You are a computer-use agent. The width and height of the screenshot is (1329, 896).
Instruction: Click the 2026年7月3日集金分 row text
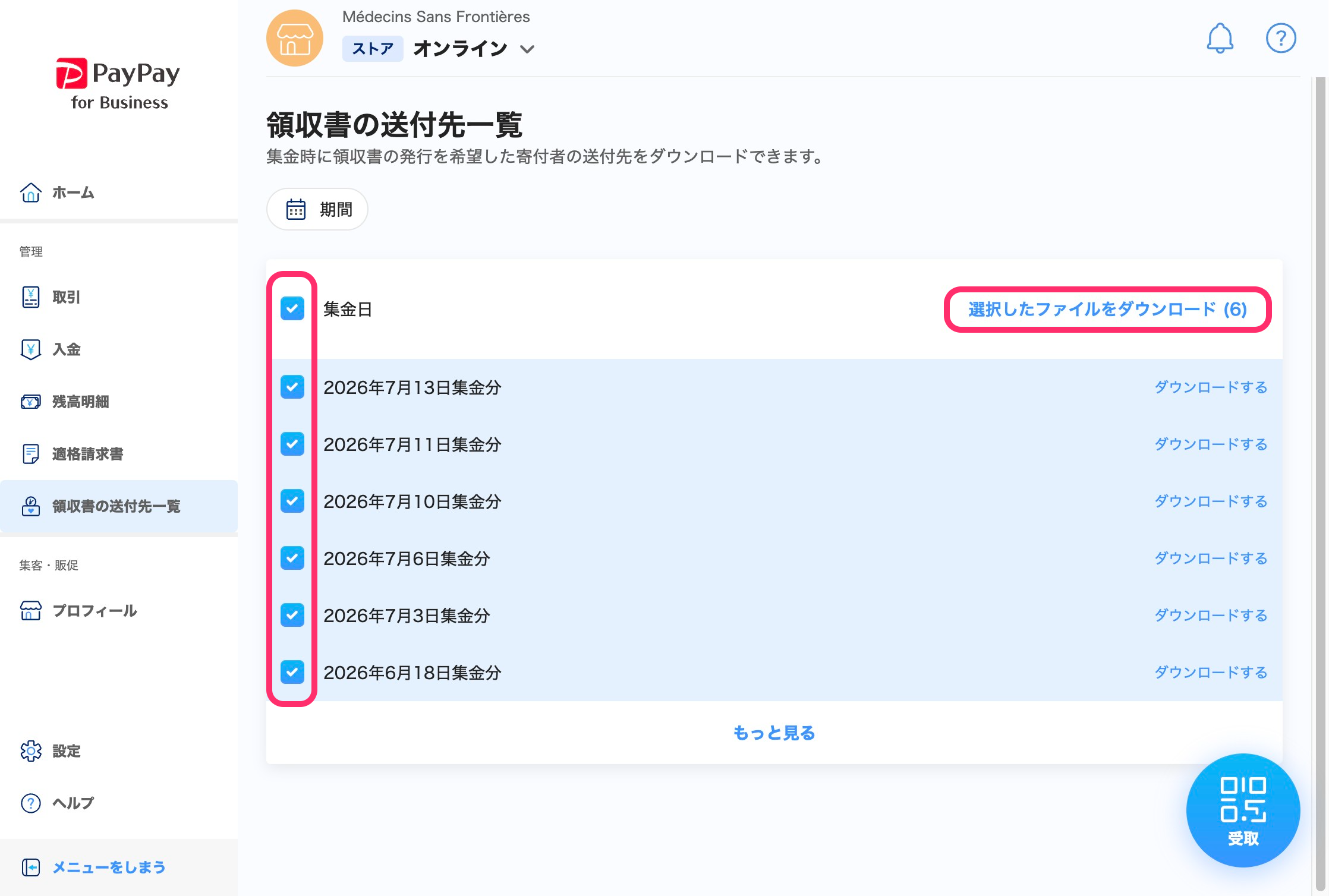[x=407, y=616]
